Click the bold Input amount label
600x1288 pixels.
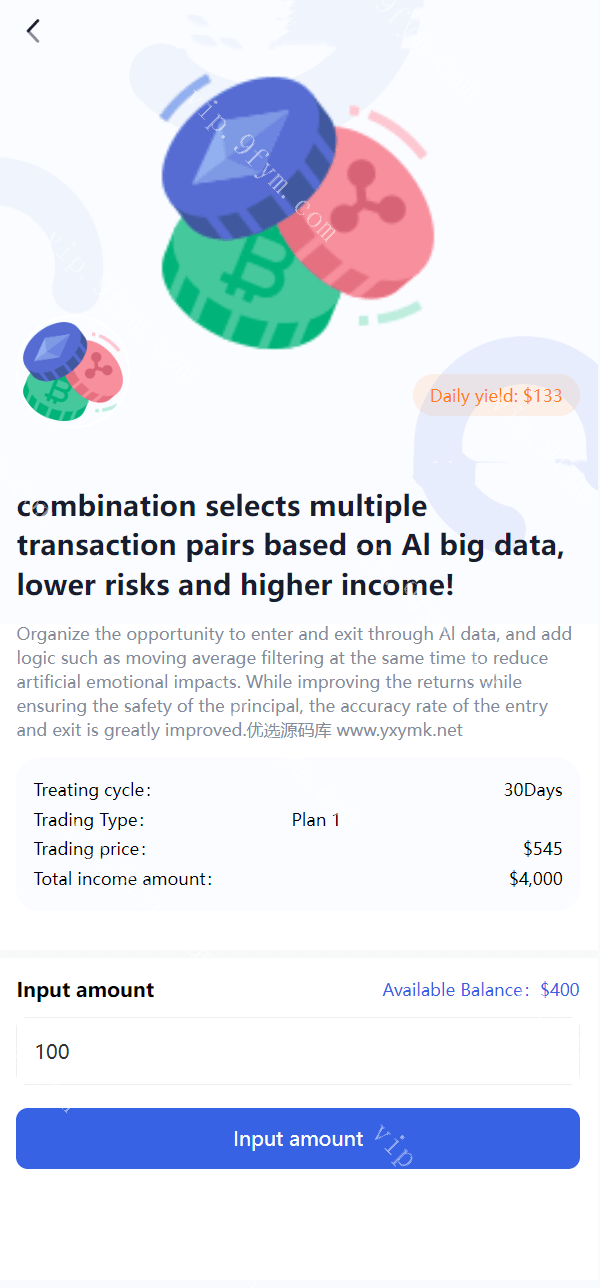click(86, 990)
